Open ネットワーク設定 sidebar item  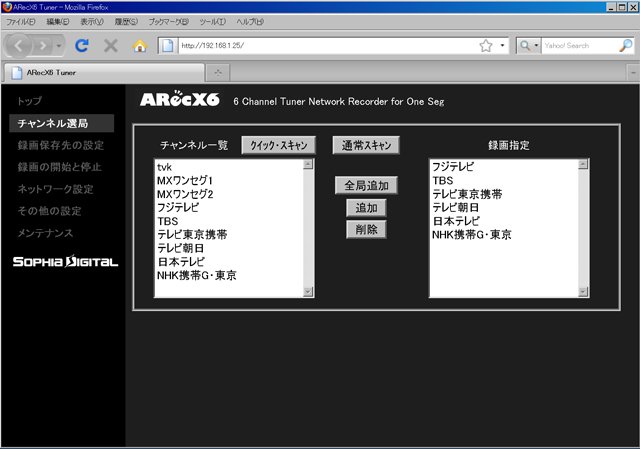pos(55,189)
